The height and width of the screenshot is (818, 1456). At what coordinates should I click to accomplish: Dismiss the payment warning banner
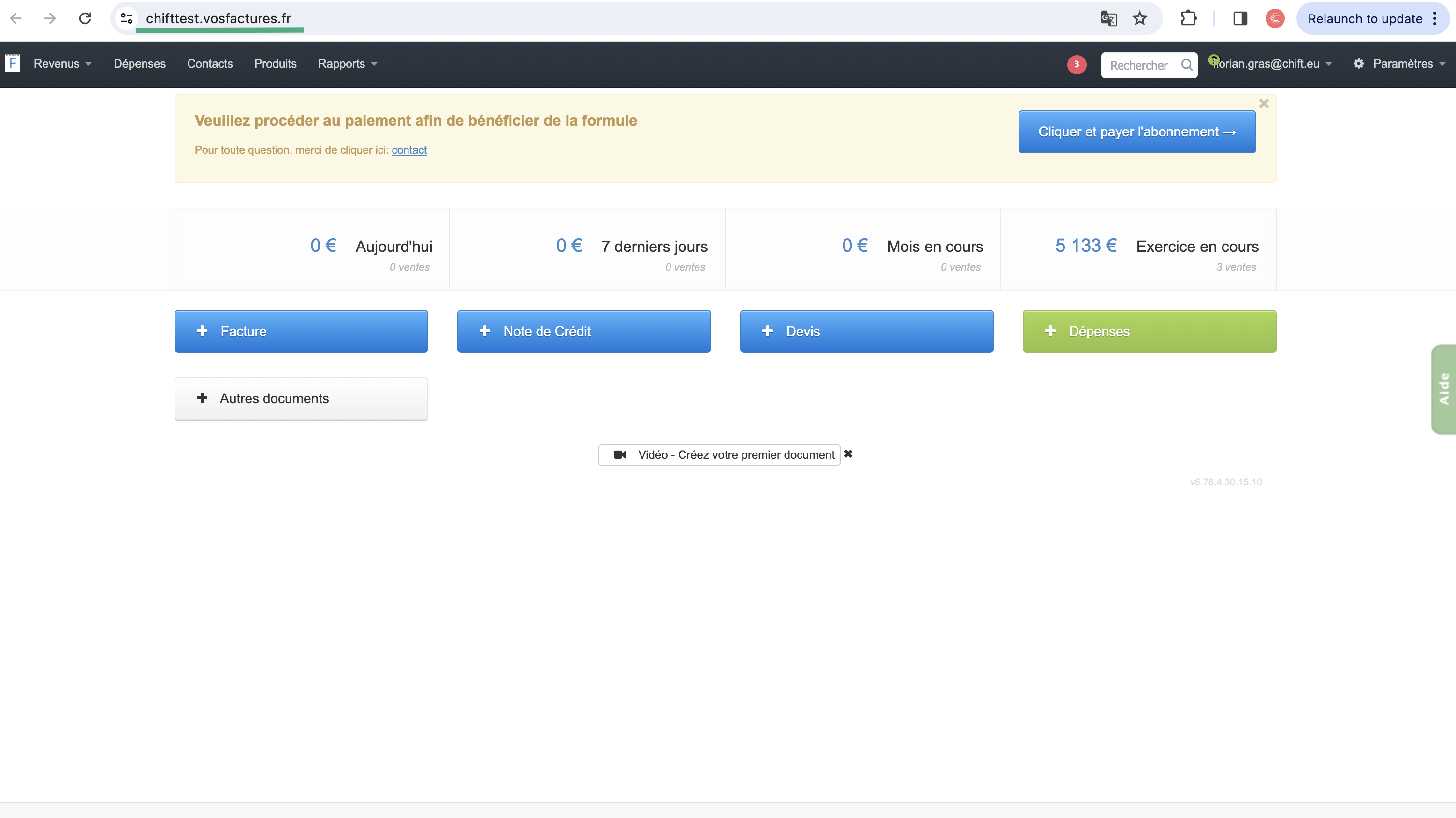click(x=1264, y=103)
